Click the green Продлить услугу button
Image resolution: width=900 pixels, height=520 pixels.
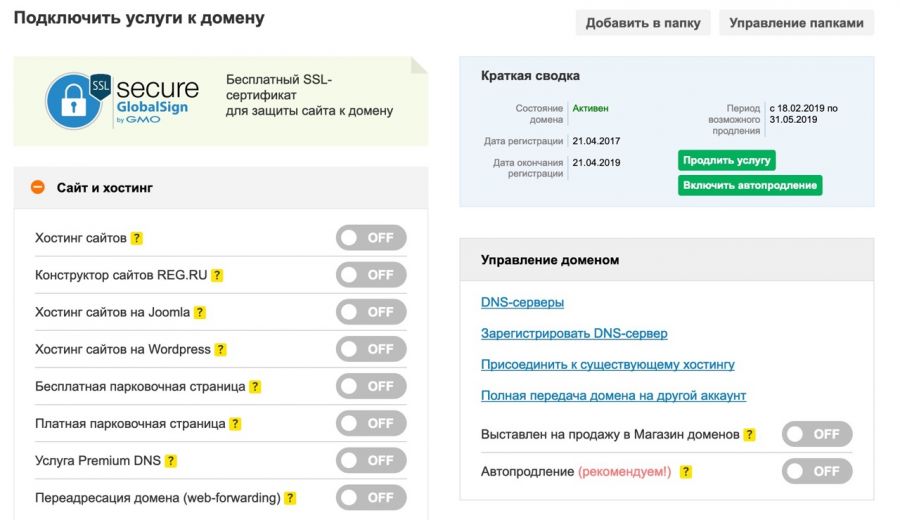click(727, 160)
